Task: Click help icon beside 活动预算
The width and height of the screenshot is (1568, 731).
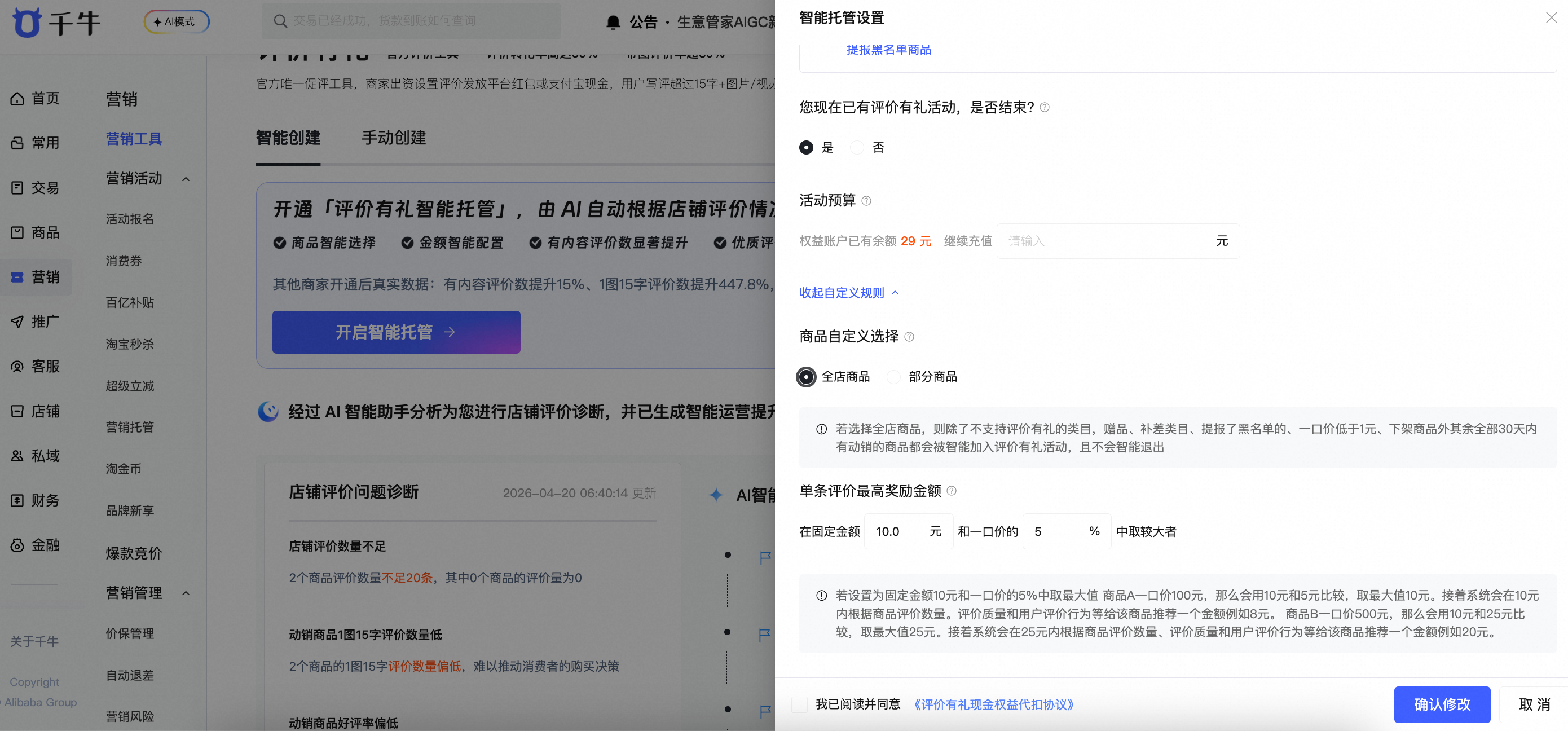Action: pyautogui.click(x=866, y=201)
